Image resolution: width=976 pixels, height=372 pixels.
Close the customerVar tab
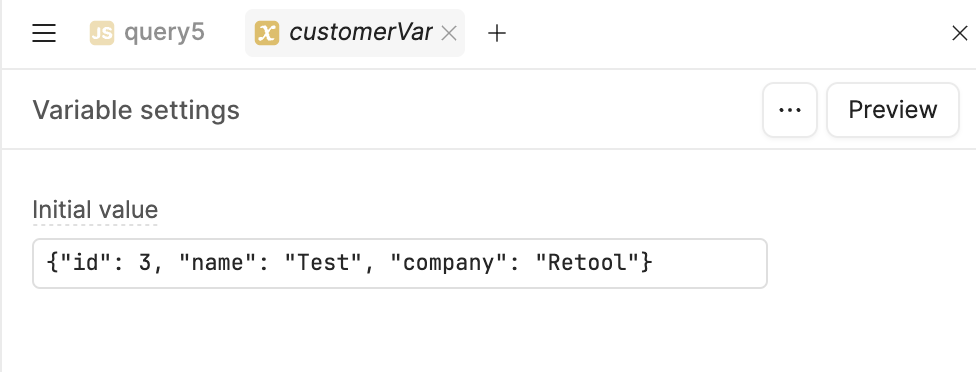tap(449, 33)
